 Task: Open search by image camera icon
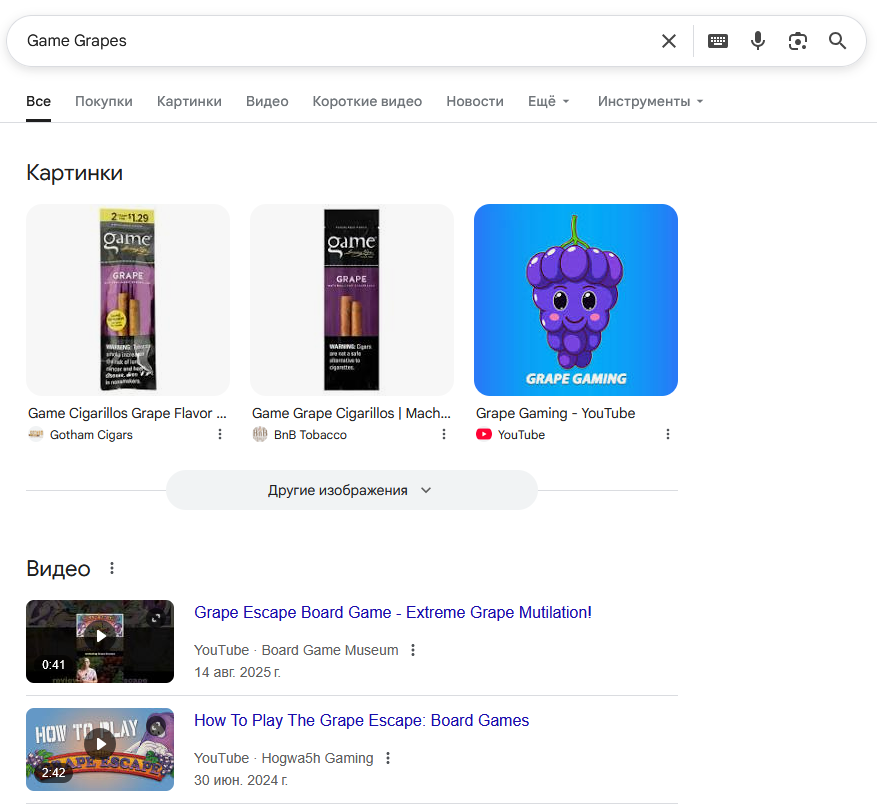click(798, 41)
